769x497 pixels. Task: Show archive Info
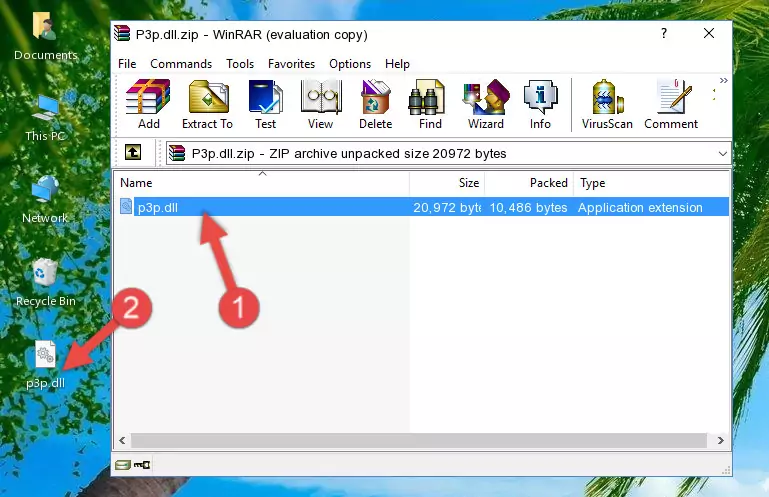(540, 104)
